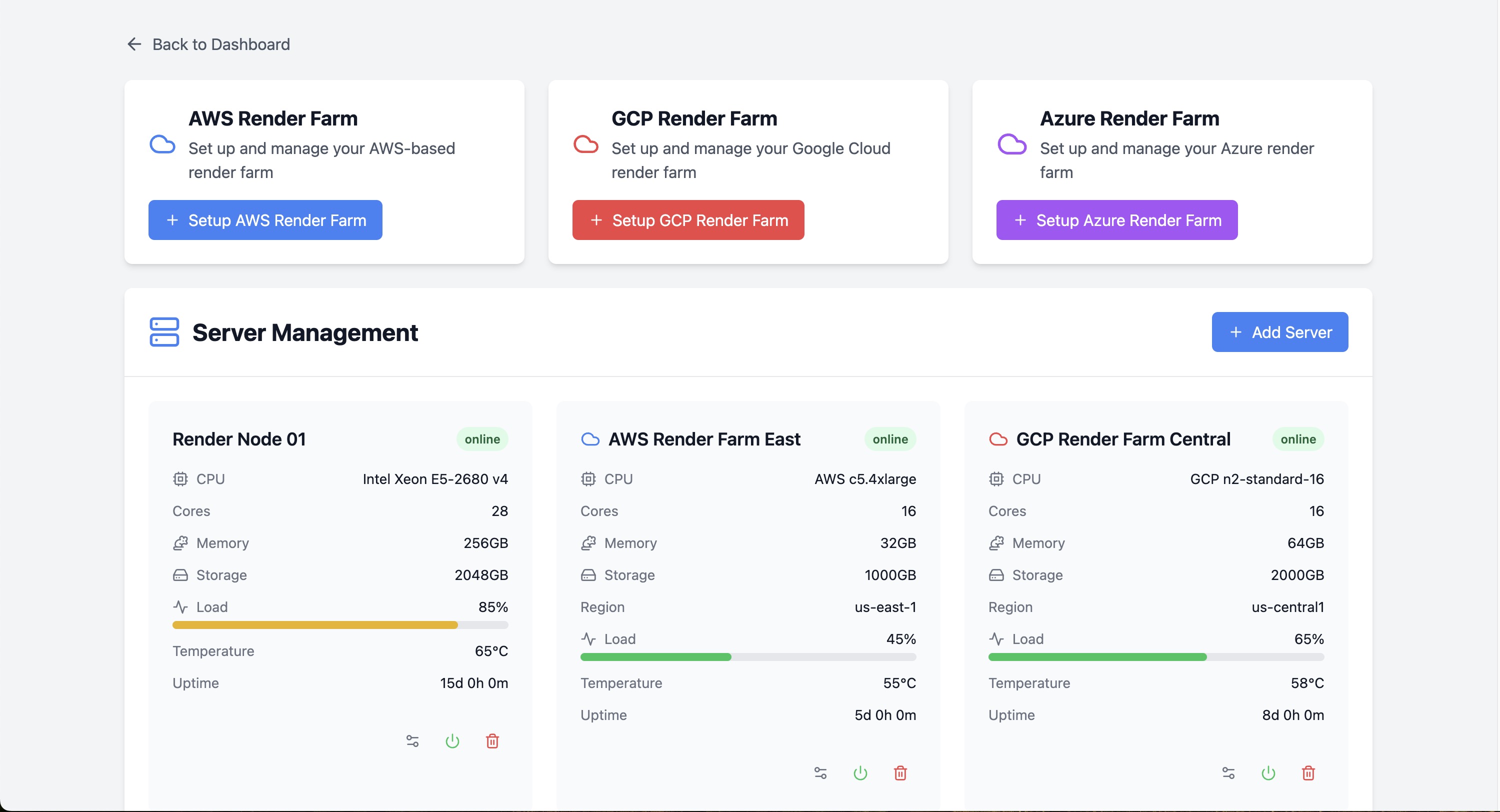Click online badge on AWS Render Farm East
The width and height of the screenshot is (1500, 812).
(x=890, y=439)
